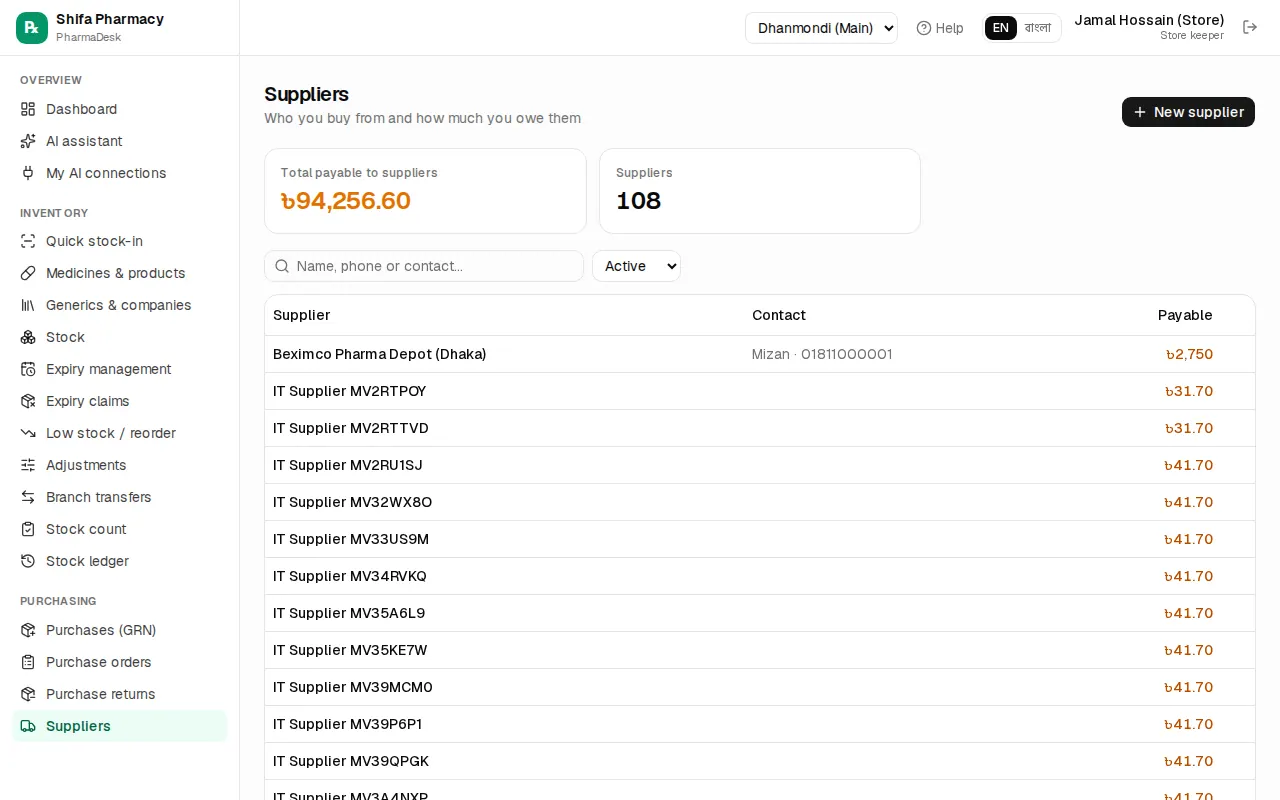1280x800 pixels.
Task: Click the My AI connections plug icon
Action: (28, 173)
